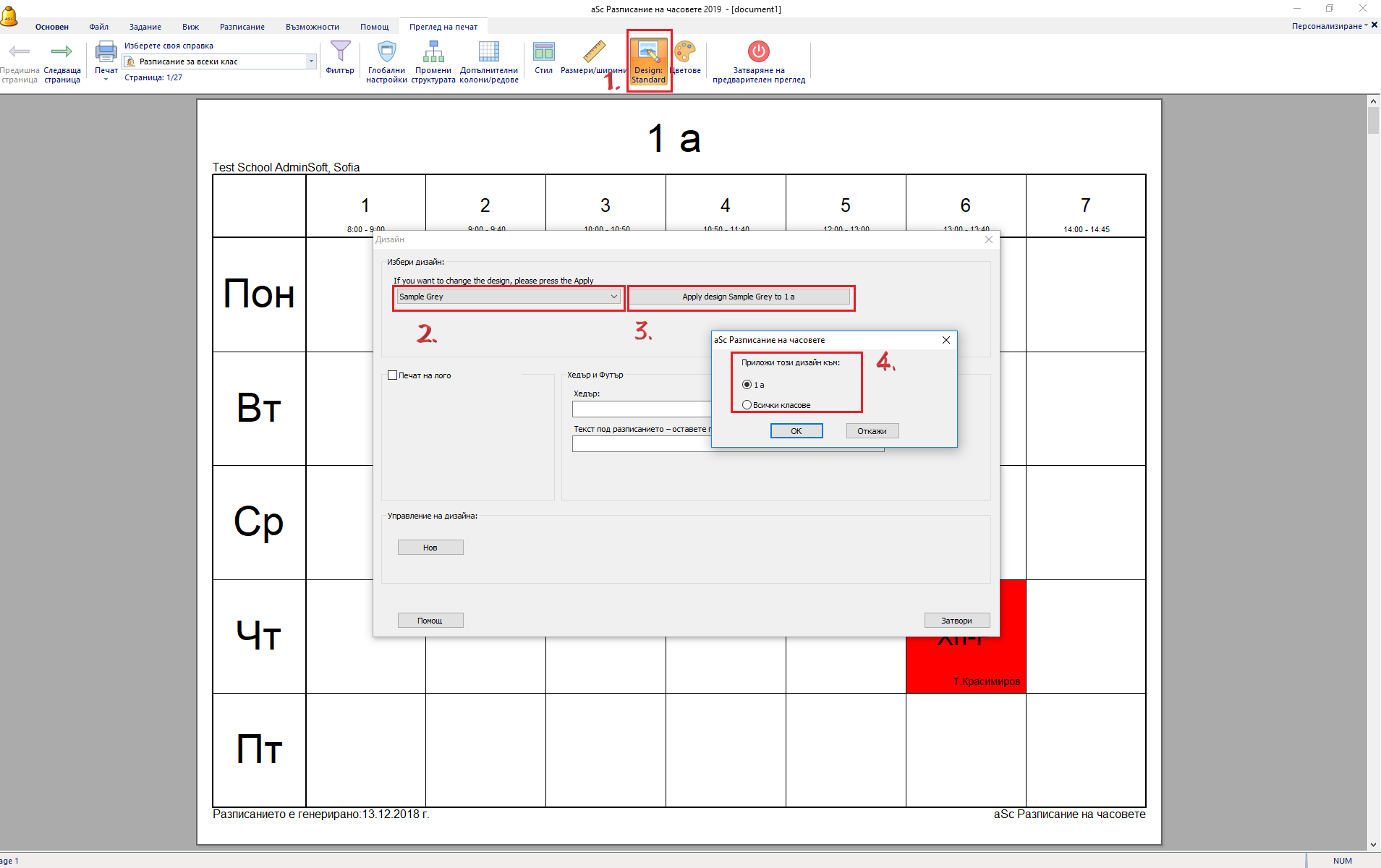Open the Разписание за всеки клас dropdown
This screenshot has width=1381, height=868.
coord(311,61)
